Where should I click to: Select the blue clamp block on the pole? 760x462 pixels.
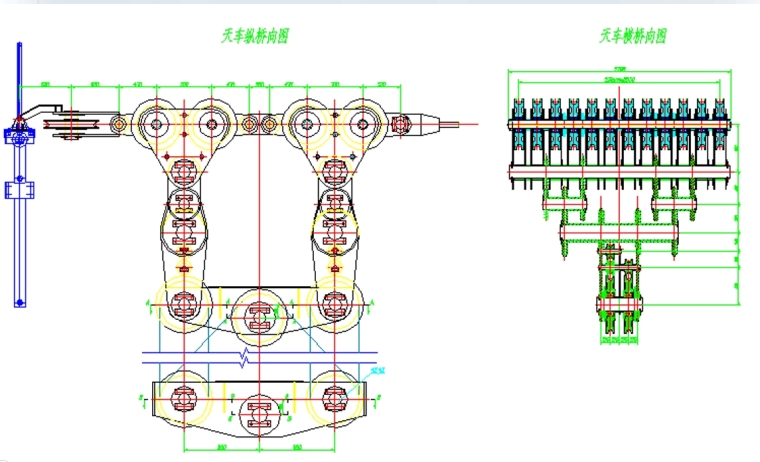(18, 188)
